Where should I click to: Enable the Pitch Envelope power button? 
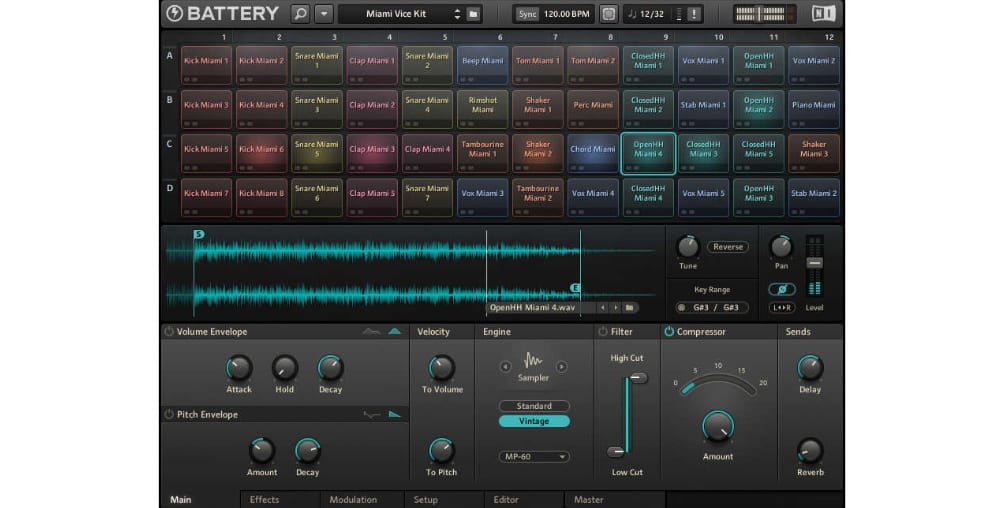point(169,414)
